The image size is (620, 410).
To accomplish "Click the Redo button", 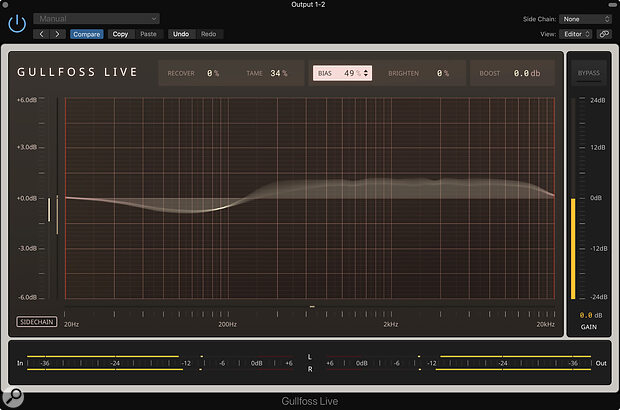I will pyautogui.click(x=208, y=34).
